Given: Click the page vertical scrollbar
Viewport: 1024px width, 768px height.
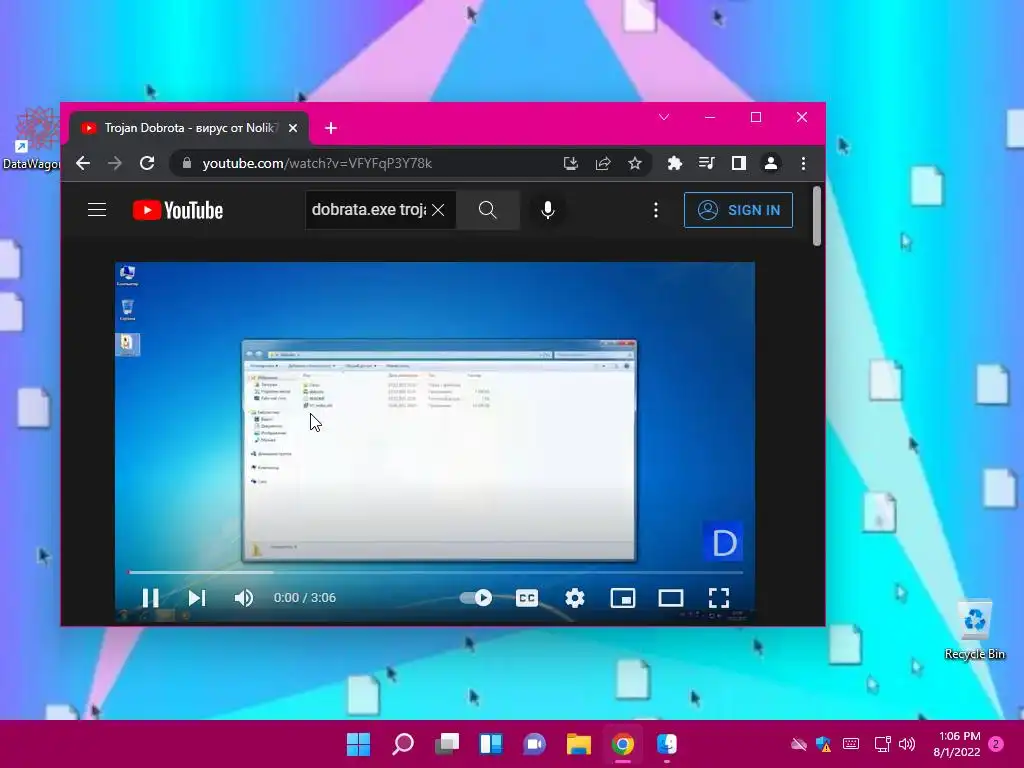Looking at the screenshot, I should click(x=817, y=217).
